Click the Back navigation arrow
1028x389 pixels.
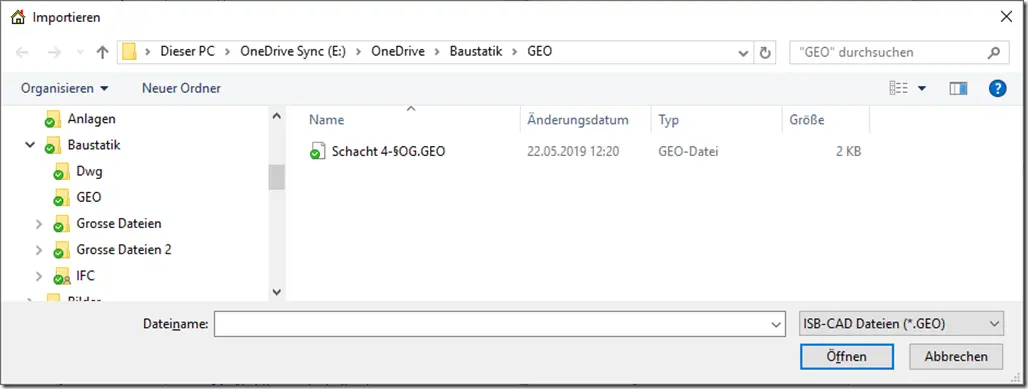point(22,52)
